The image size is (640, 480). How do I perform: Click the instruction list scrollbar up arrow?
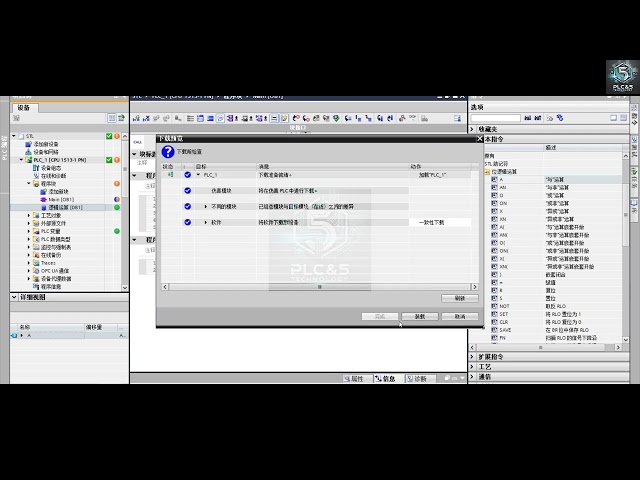tap(626, 156)
